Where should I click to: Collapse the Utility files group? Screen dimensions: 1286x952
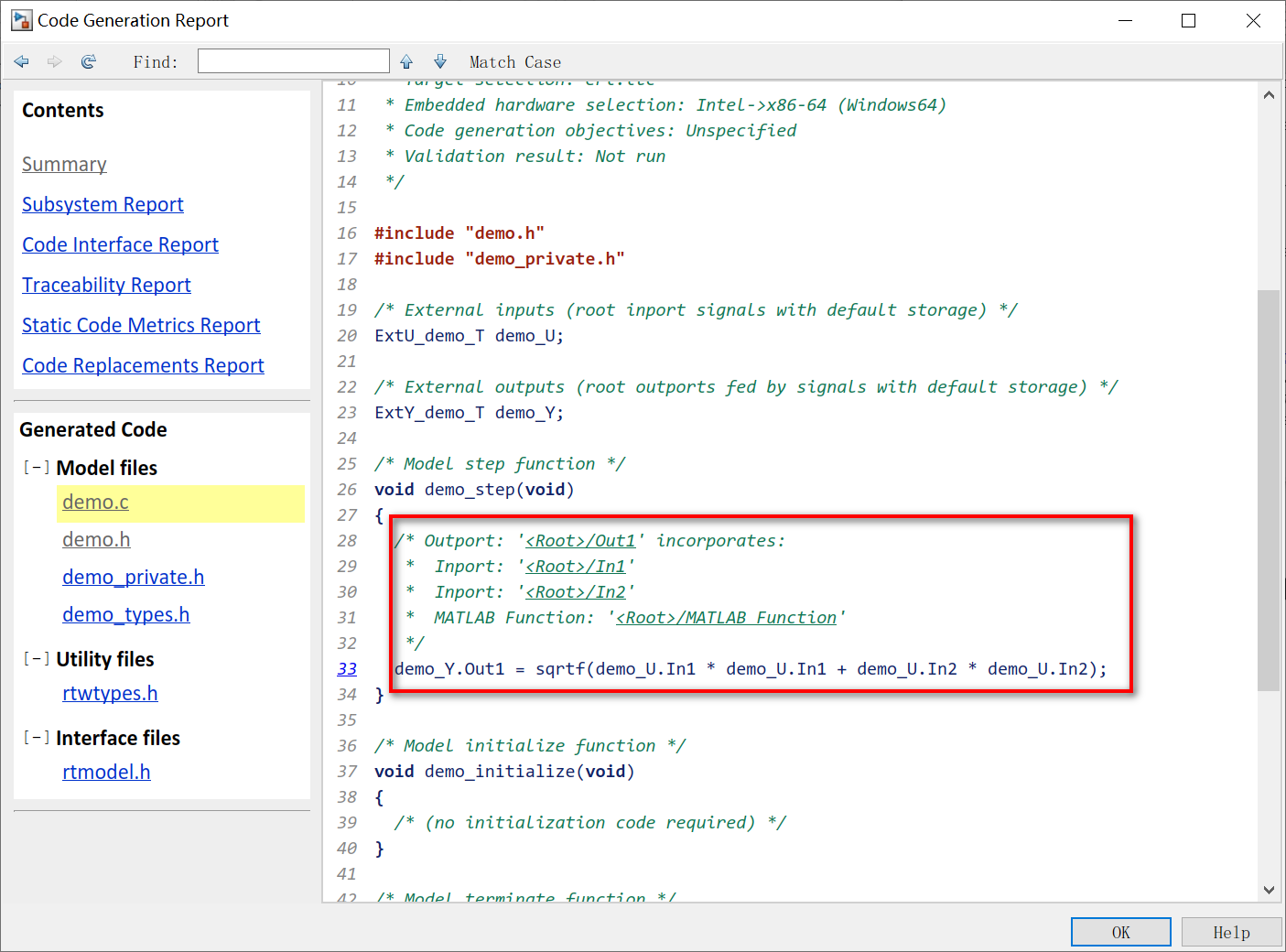click(37, 659)
